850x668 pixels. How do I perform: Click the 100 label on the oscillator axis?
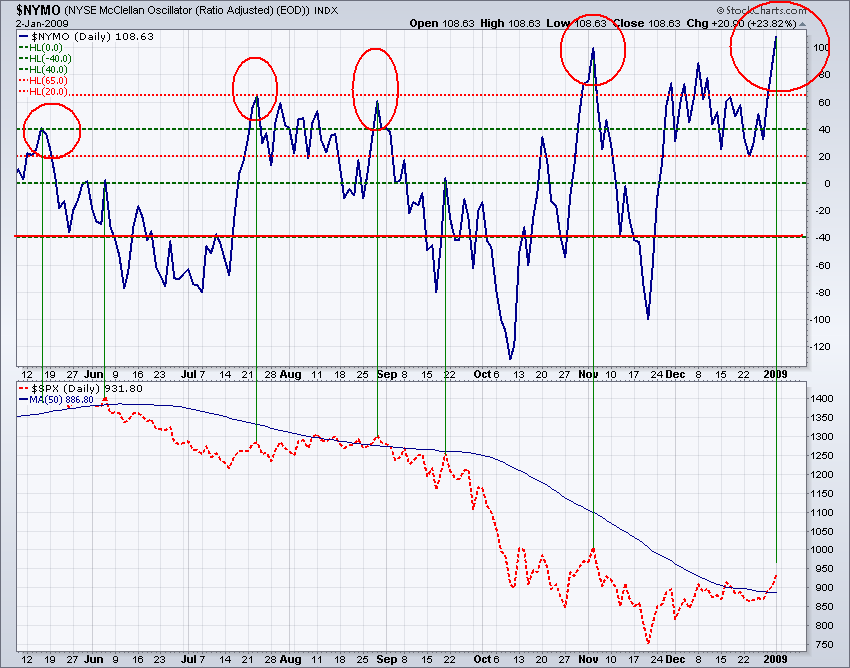click(821, 48)
